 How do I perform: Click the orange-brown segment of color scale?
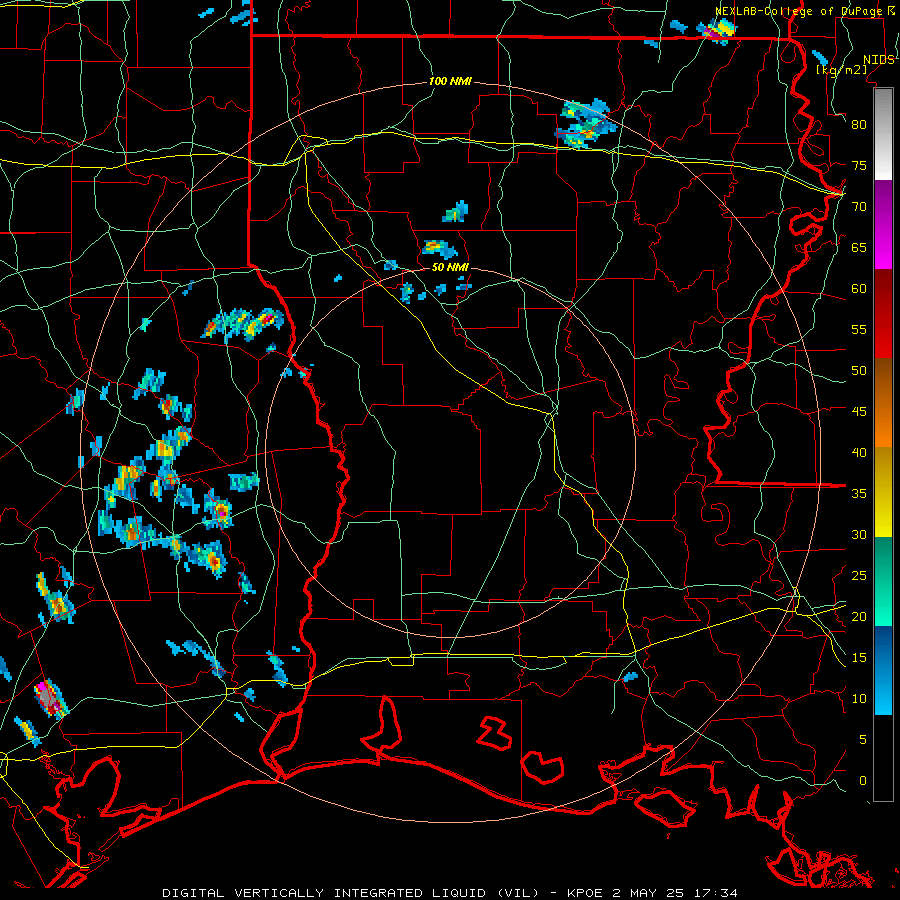click(883, 403)
